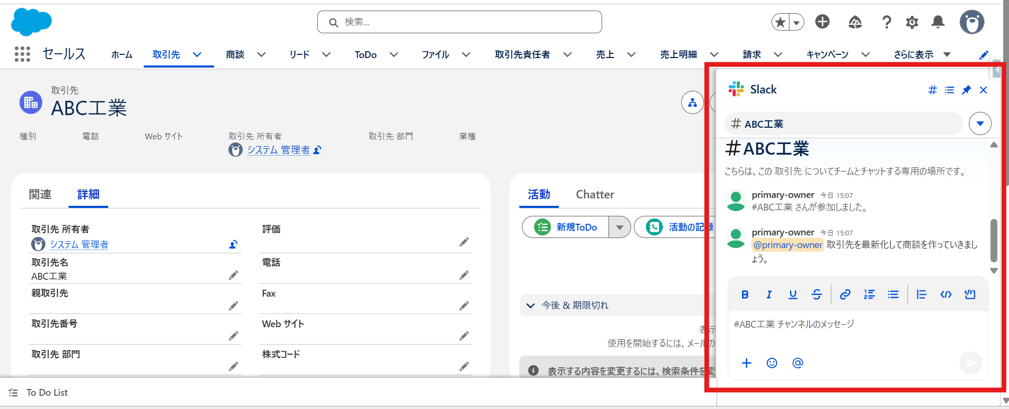This screenshot has height=409, width=1009.
Task: Insert a hyperlink in Slack composer
Action: coord(846,295)
